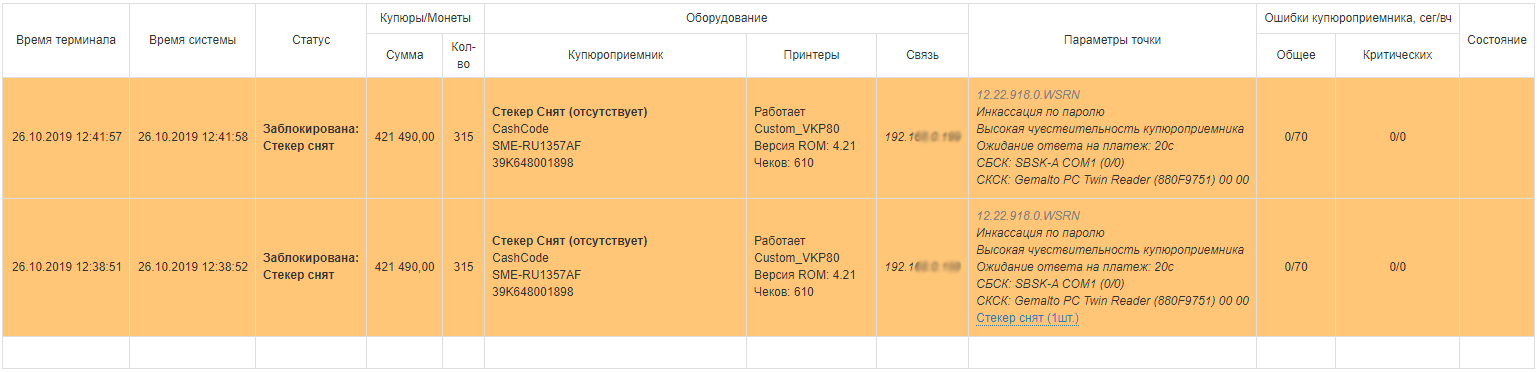Click the 'Параметры точки' column header
Image resolution: width=1537 pixels, height=372 pixels.
1113,40
